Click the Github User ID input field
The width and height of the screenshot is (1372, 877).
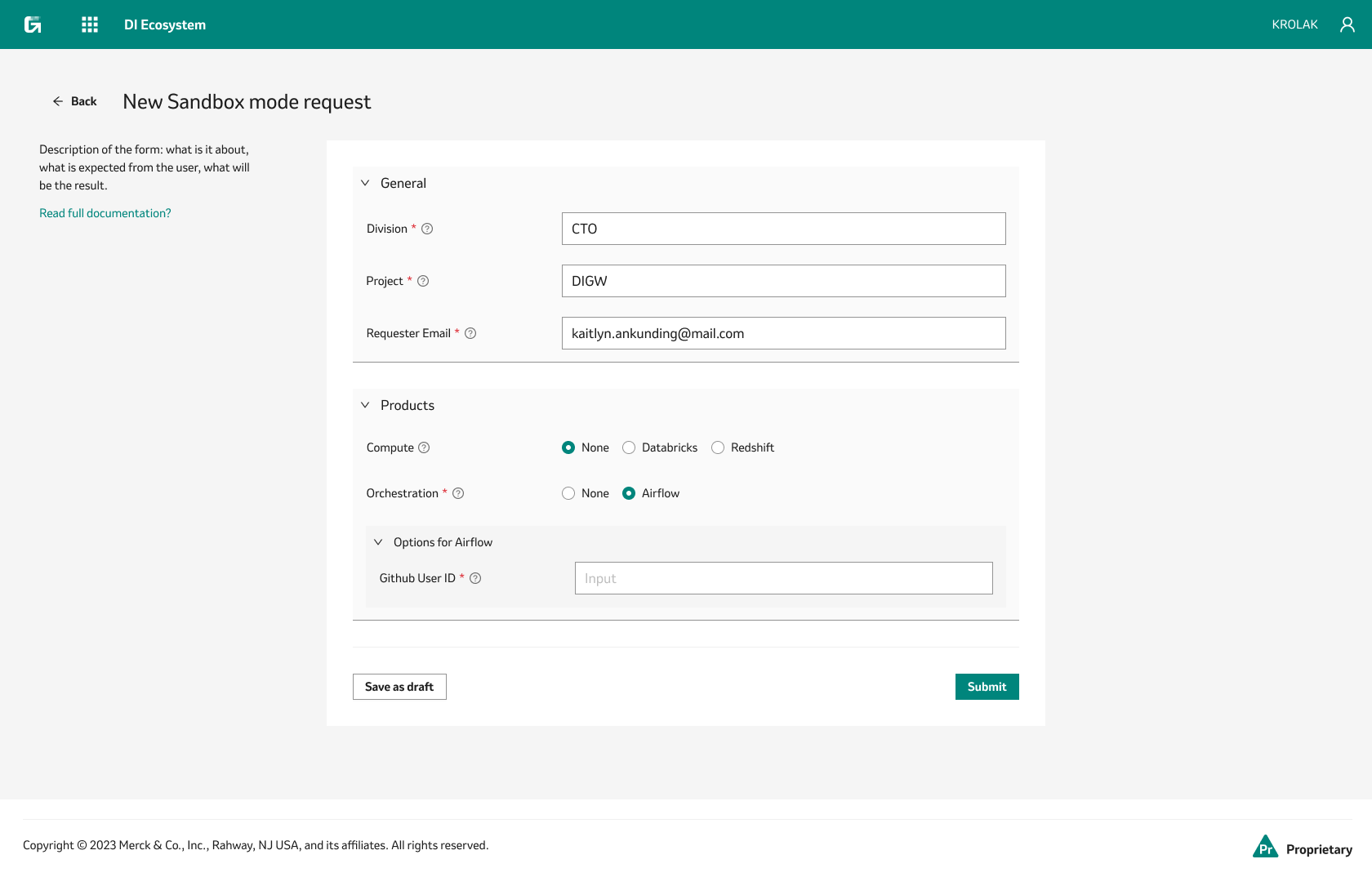[x=783, y=578]
